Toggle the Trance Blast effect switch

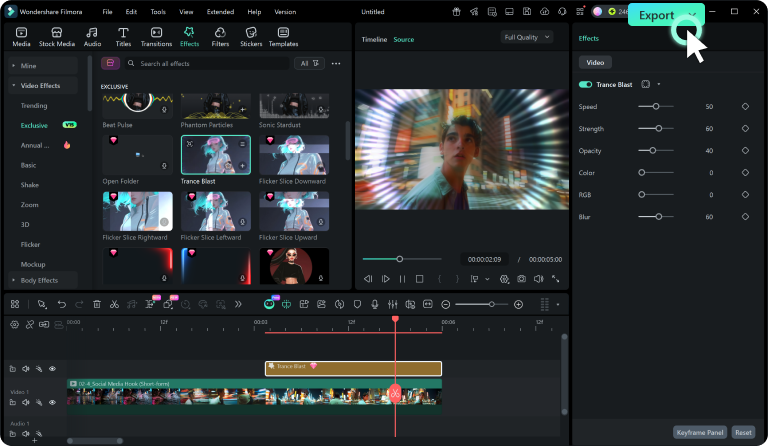[585, 84]
